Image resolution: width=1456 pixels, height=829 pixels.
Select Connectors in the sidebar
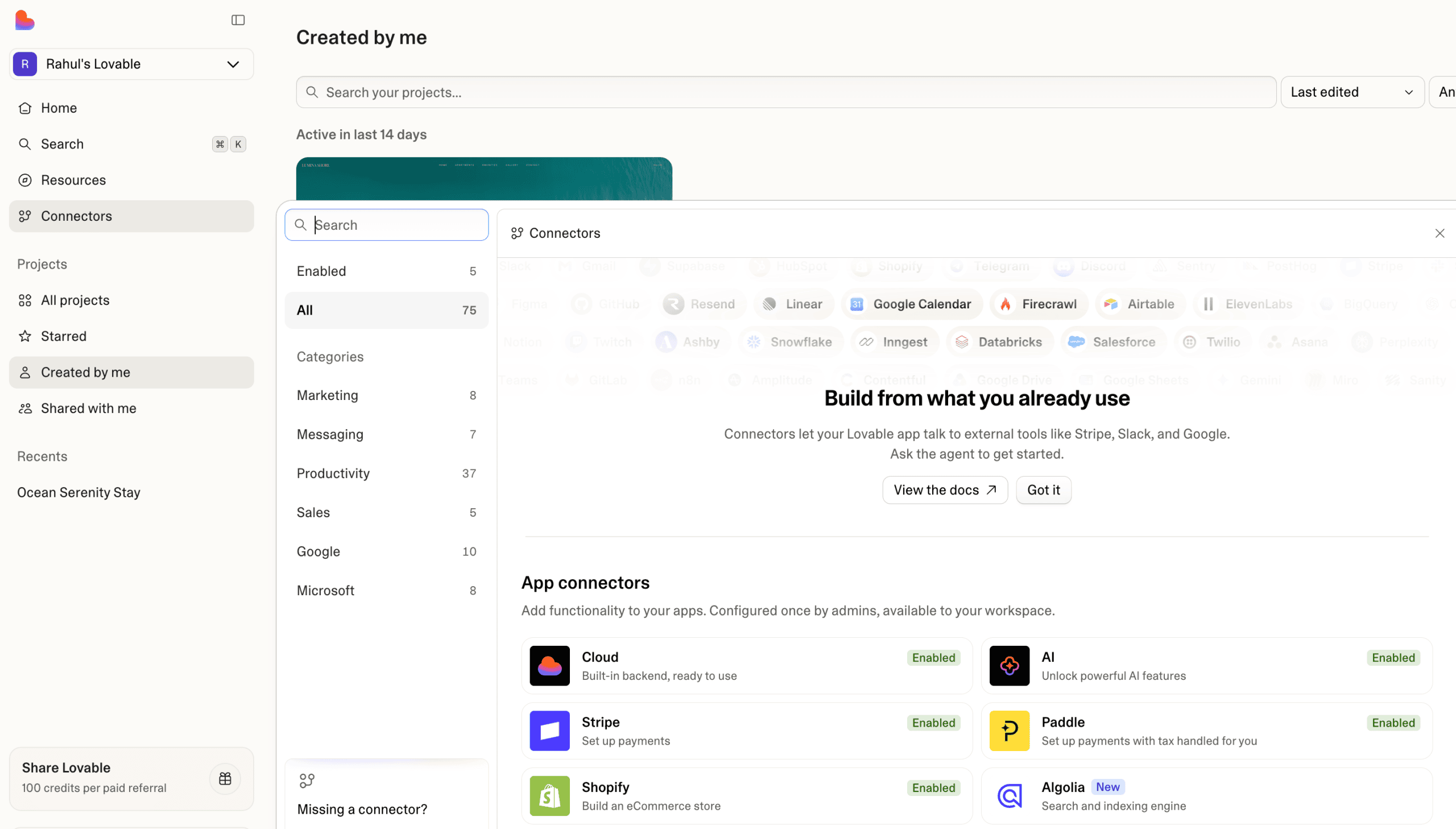[131, 216]
